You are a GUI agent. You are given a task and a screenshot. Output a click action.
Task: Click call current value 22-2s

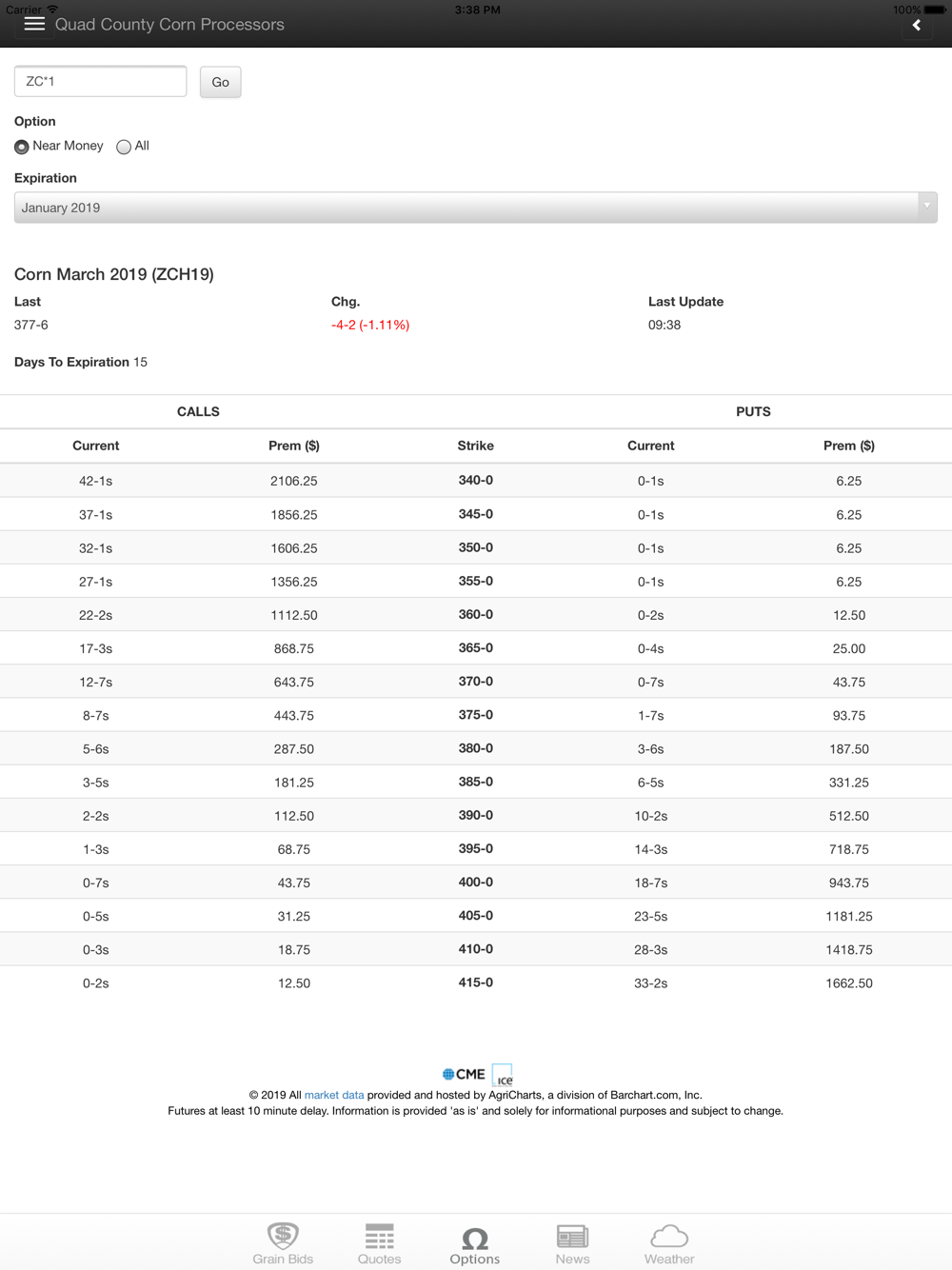(x=95, y=615)
